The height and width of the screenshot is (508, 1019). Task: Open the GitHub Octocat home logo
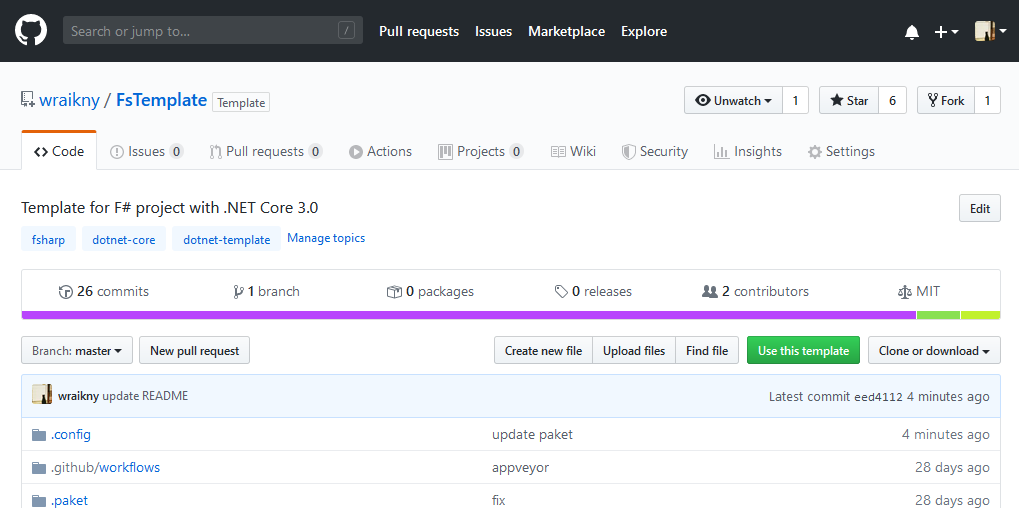pyautogui.click(x=31, y=31)
